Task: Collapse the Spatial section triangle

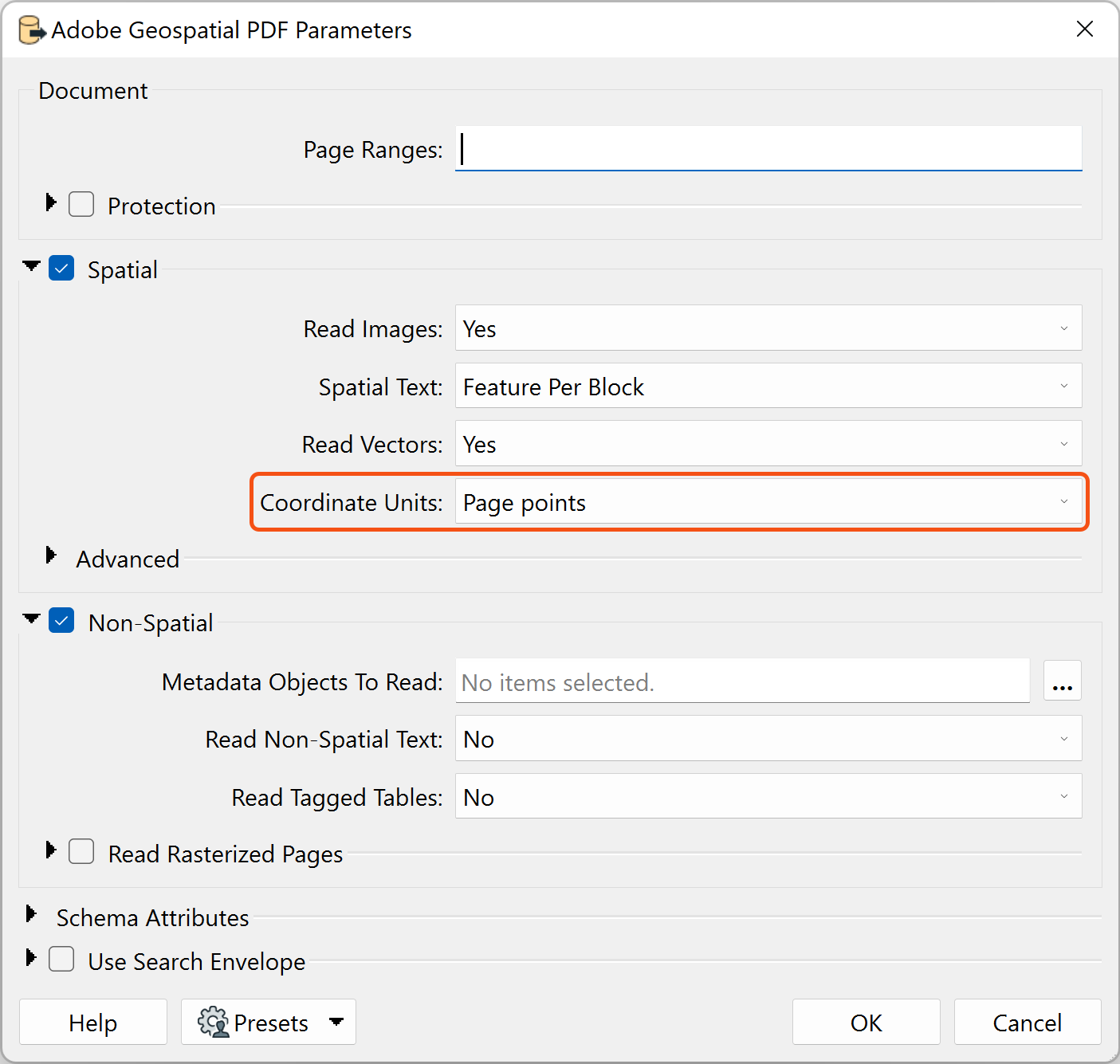Action: tap(31, 266)
